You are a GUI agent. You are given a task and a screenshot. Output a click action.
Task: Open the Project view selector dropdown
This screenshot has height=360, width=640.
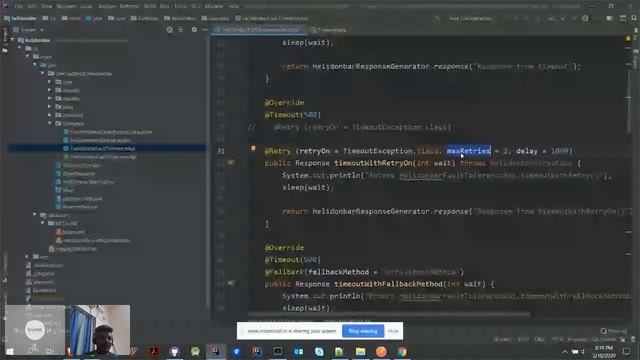29,30
